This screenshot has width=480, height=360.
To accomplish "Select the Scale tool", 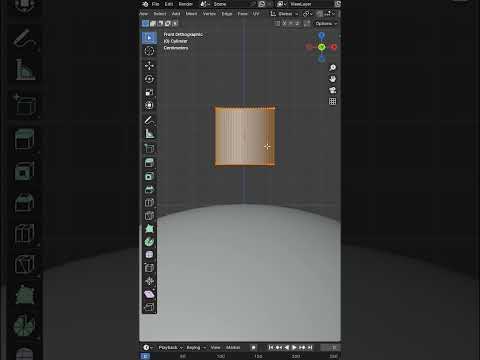I will pos(149,92).
